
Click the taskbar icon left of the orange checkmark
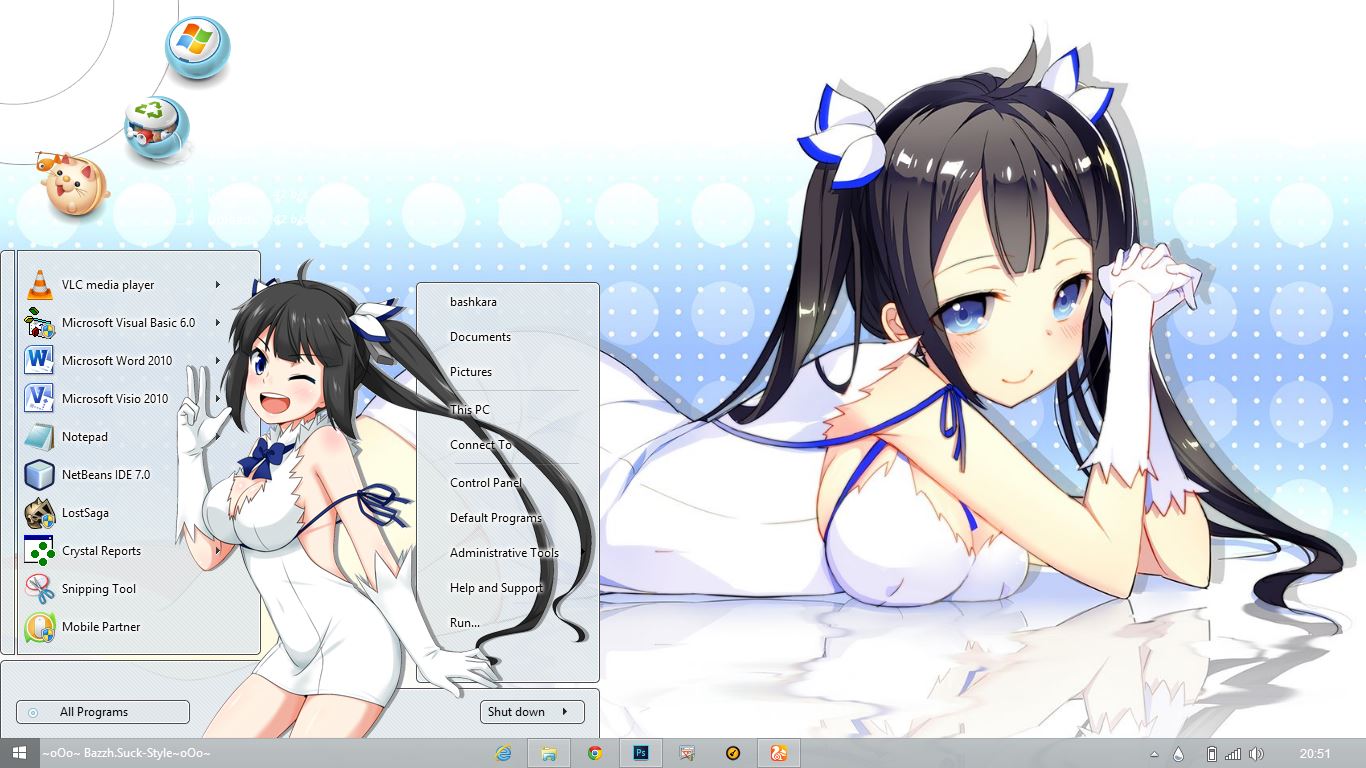pos(686,753)
